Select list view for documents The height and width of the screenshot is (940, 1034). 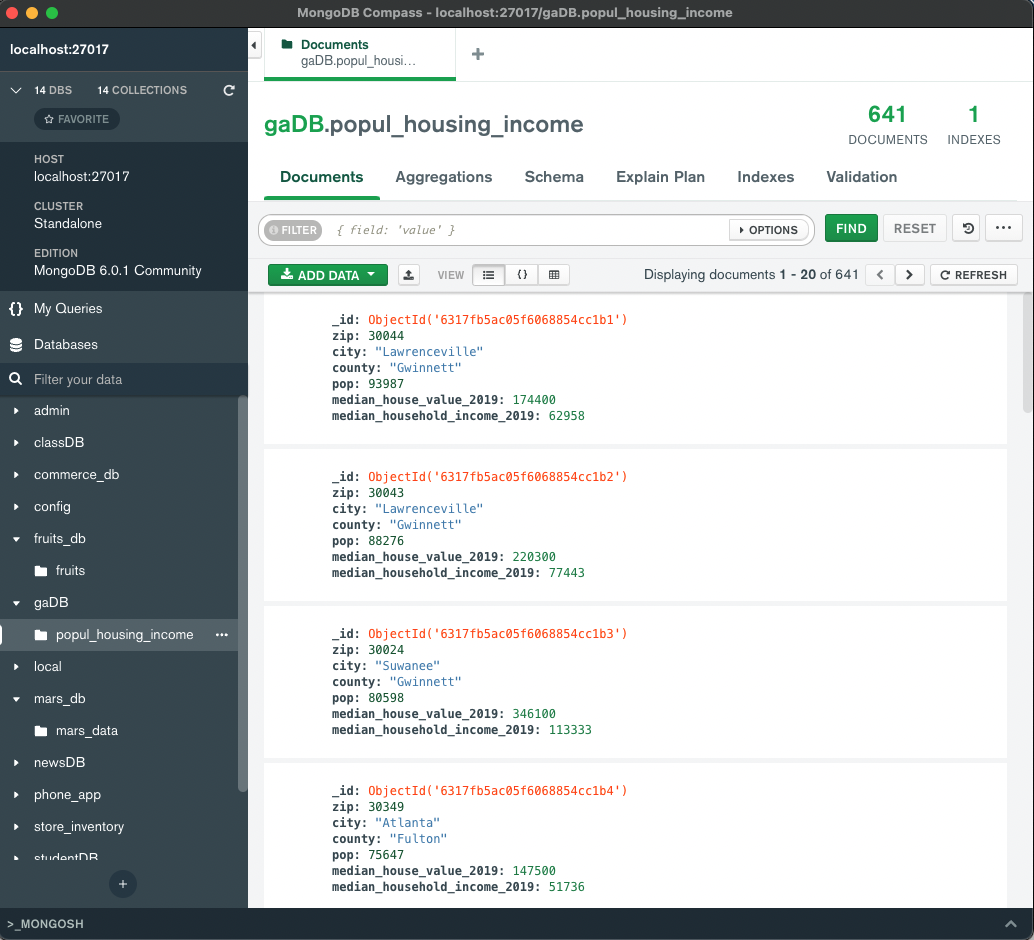pos(488,274)
